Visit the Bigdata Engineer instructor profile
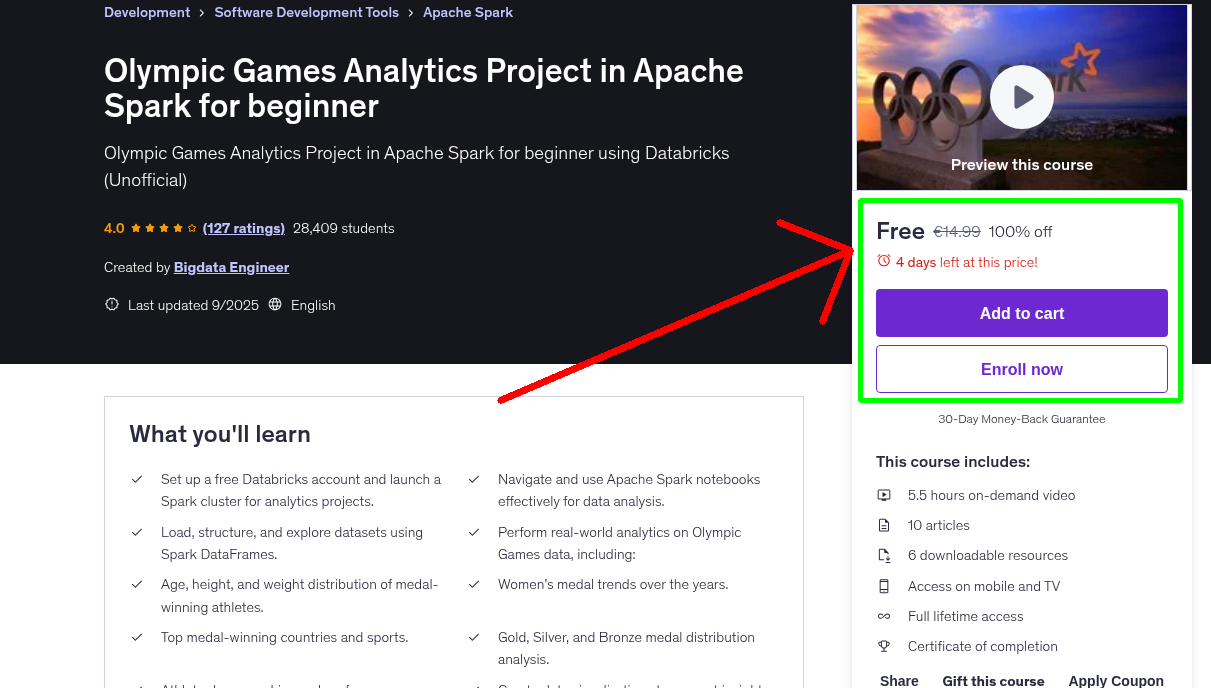This screenshot has height=688, width=1211. coord(231,267)
